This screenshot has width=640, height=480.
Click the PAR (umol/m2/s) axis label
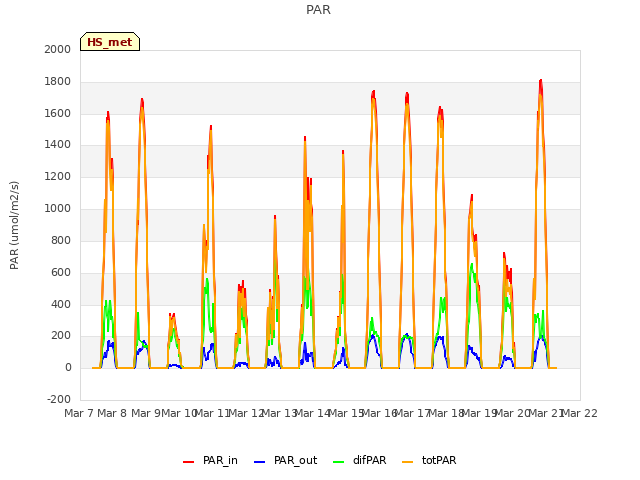tap(14, 225)
